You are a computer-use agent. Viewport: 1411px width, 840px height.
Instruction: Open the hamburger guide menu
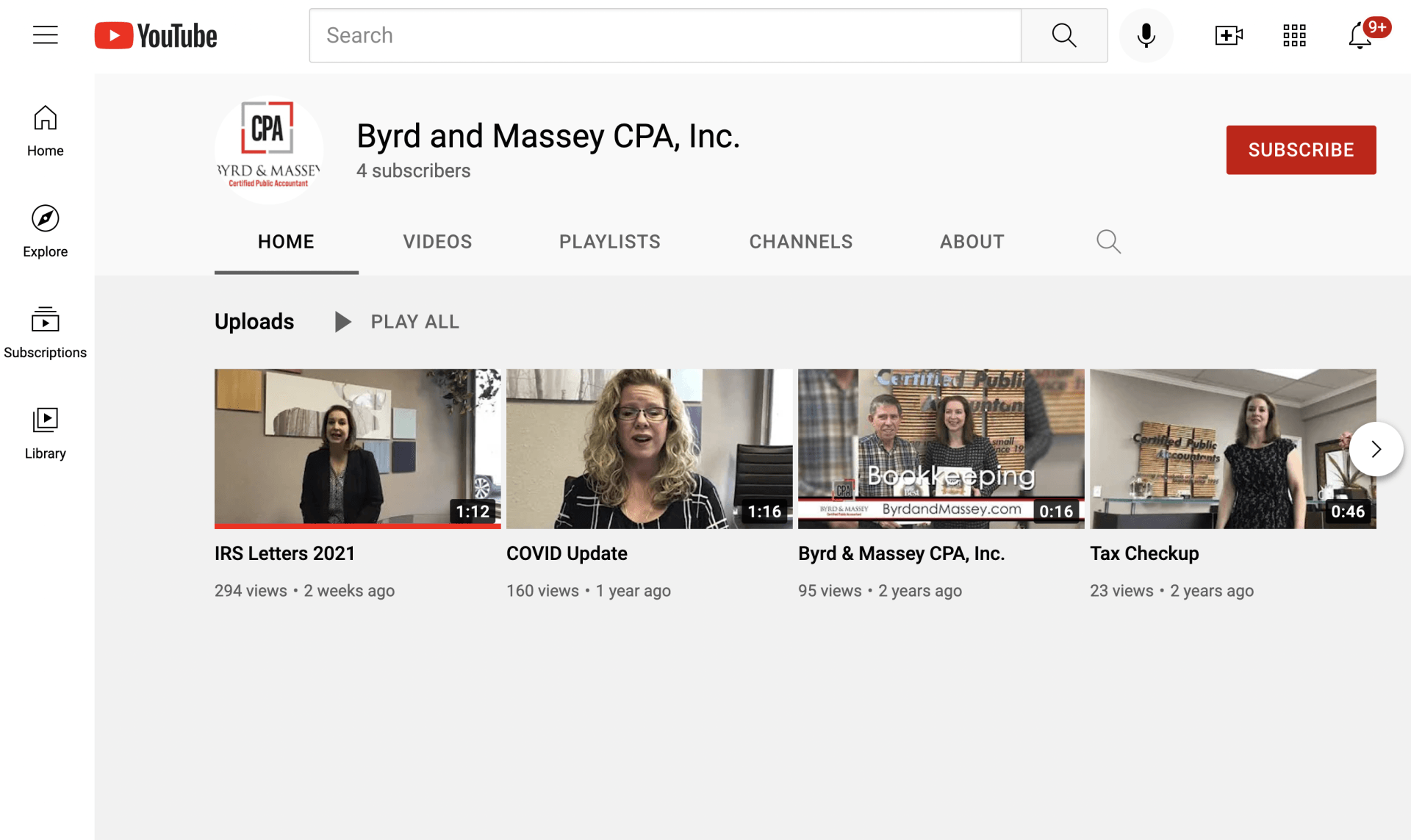point(46,35)
